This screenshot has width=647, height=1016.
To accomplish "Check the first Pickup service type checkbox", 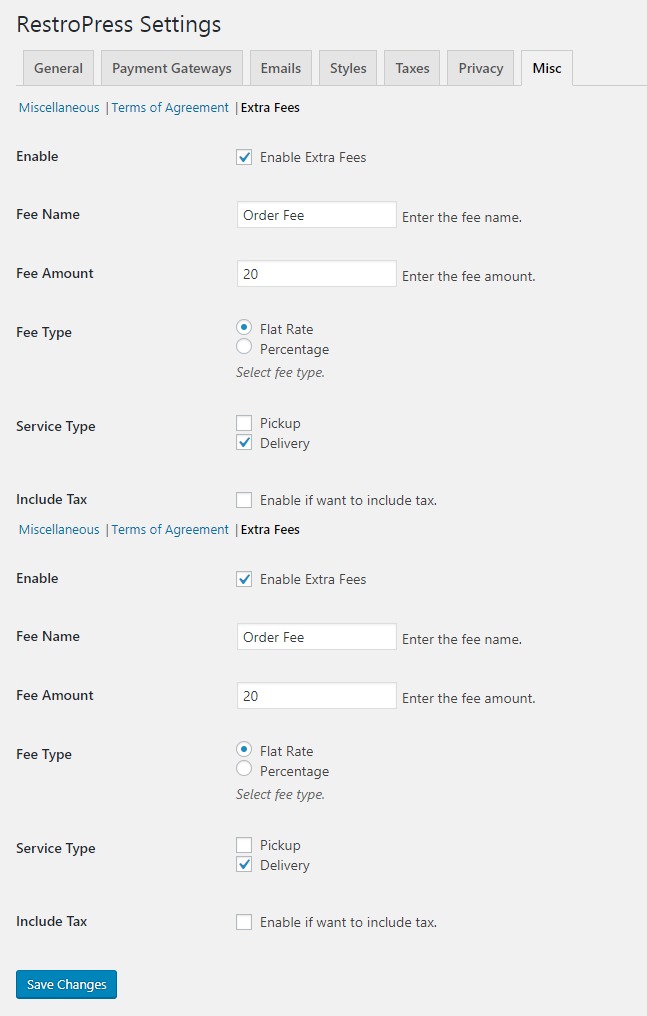I will pos(244,423).
